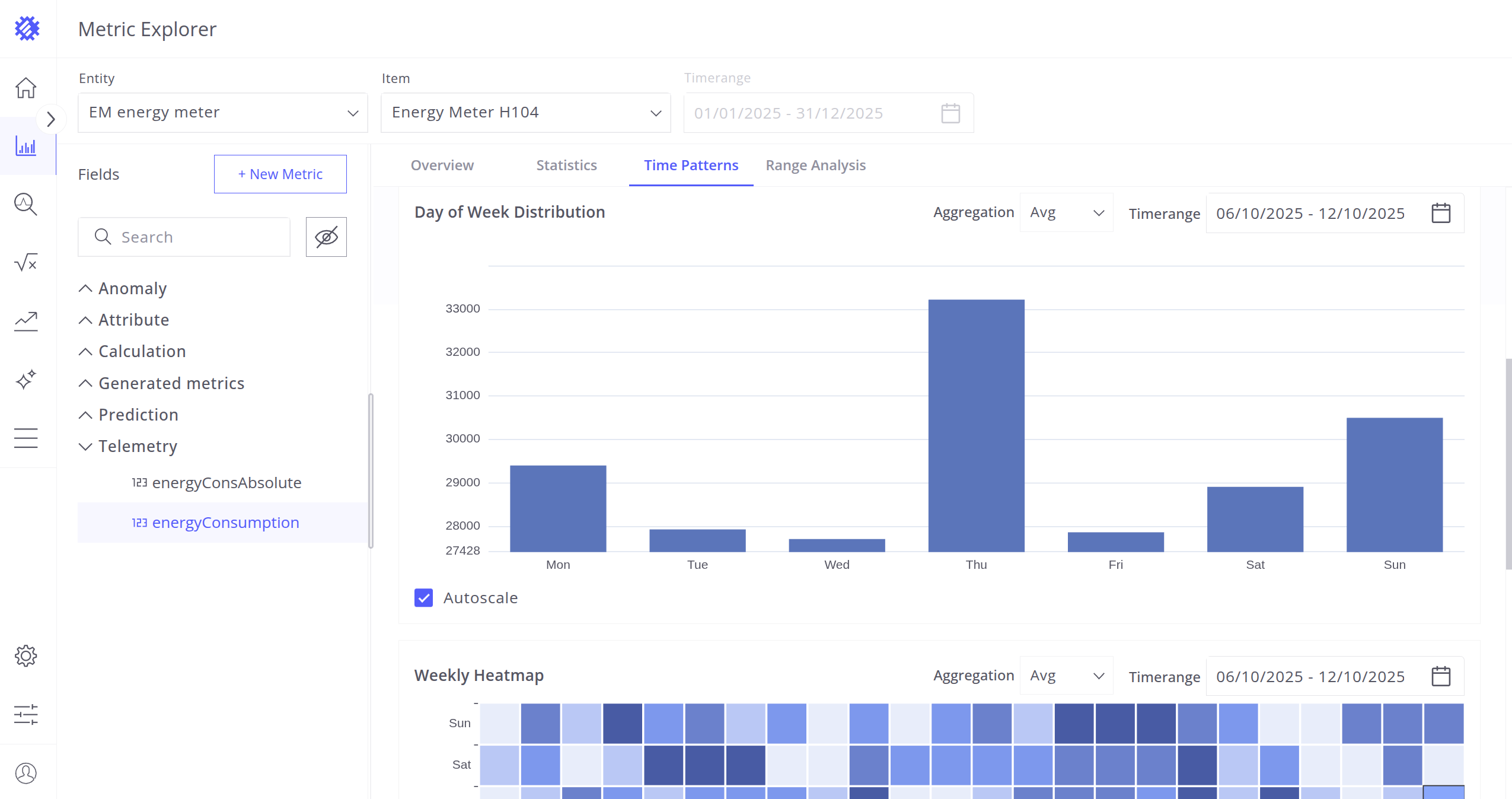
Task: Open the home icon in sidebar
Action: coord(25,88)
